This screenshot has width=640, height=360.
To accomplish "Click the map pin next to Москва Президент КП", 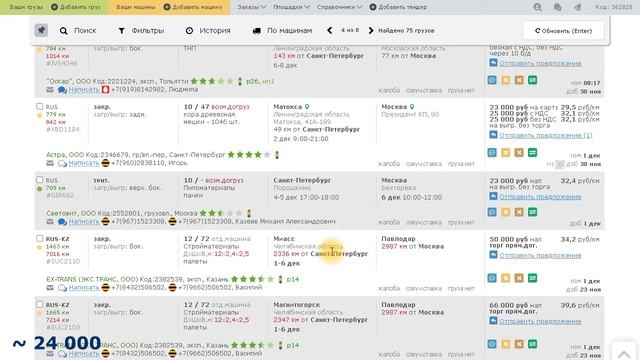I will click(411, 107).
